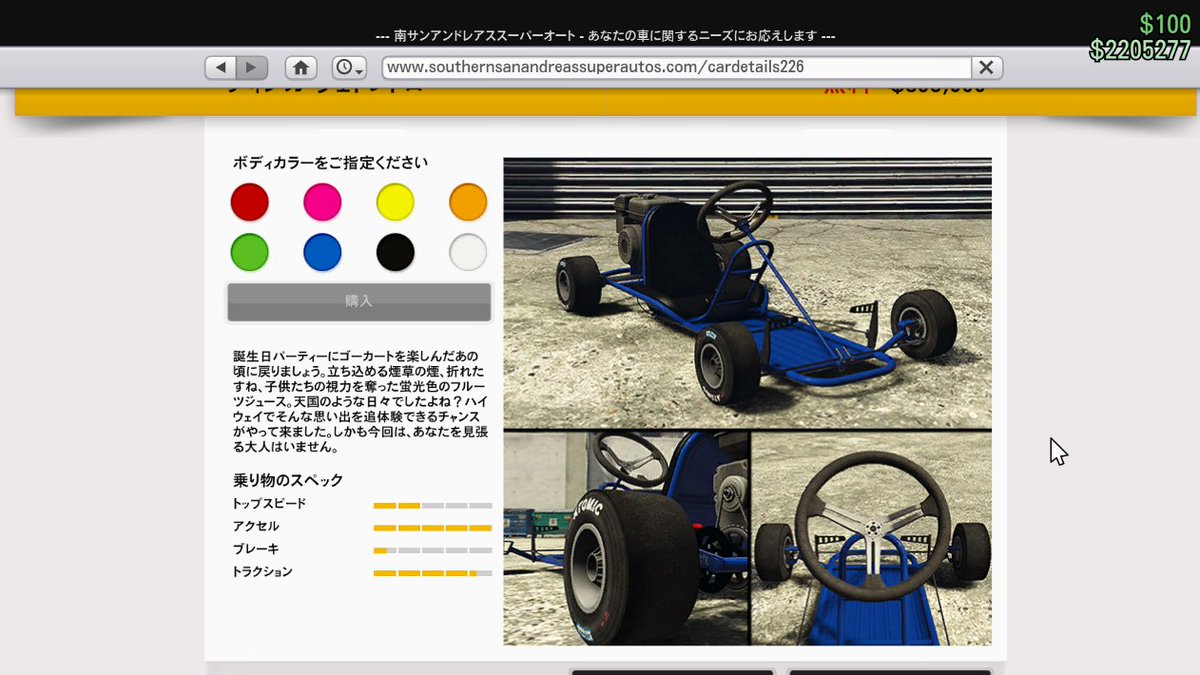The height and width of the screenshot is (675, 1200).
Task: Click the 乗り物のスペック heading
Action: pyautogui.click(x=288, y=480)
